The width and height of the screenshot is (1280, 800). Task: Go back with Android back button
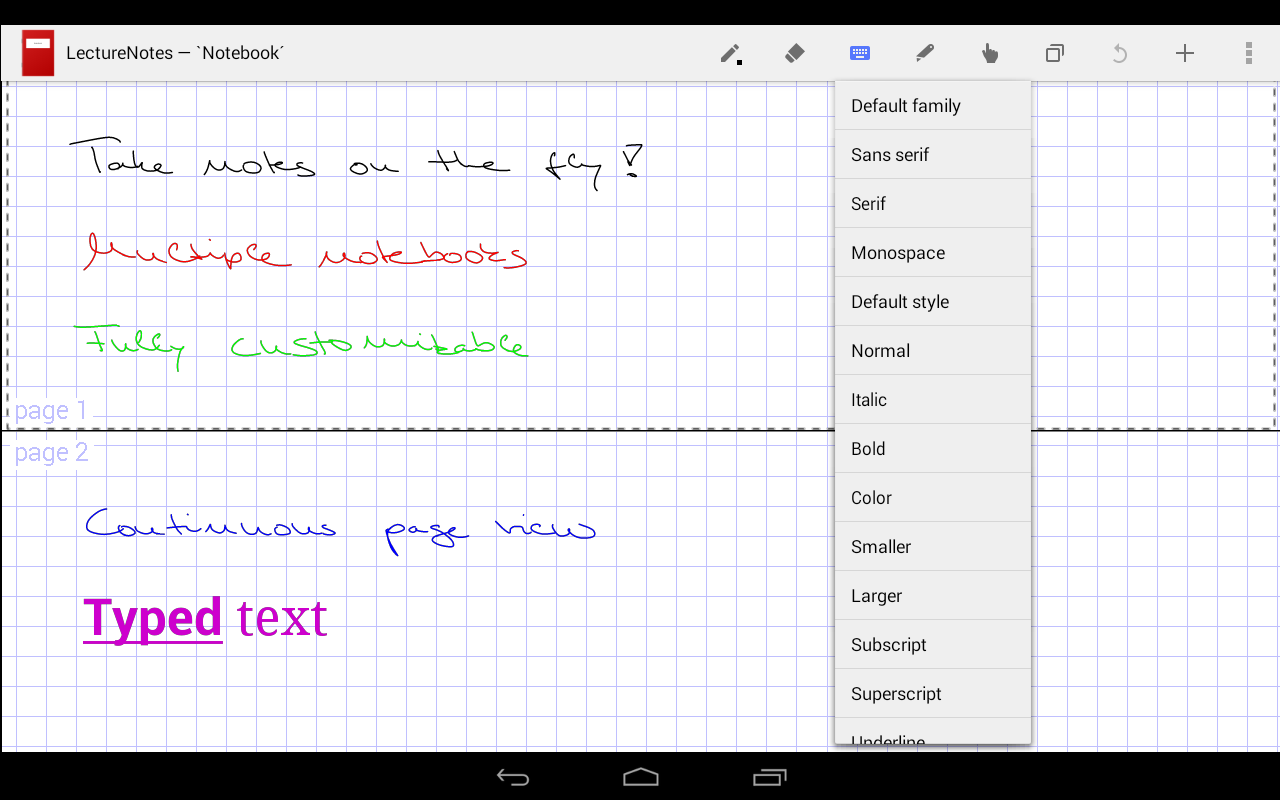[513, 777]
